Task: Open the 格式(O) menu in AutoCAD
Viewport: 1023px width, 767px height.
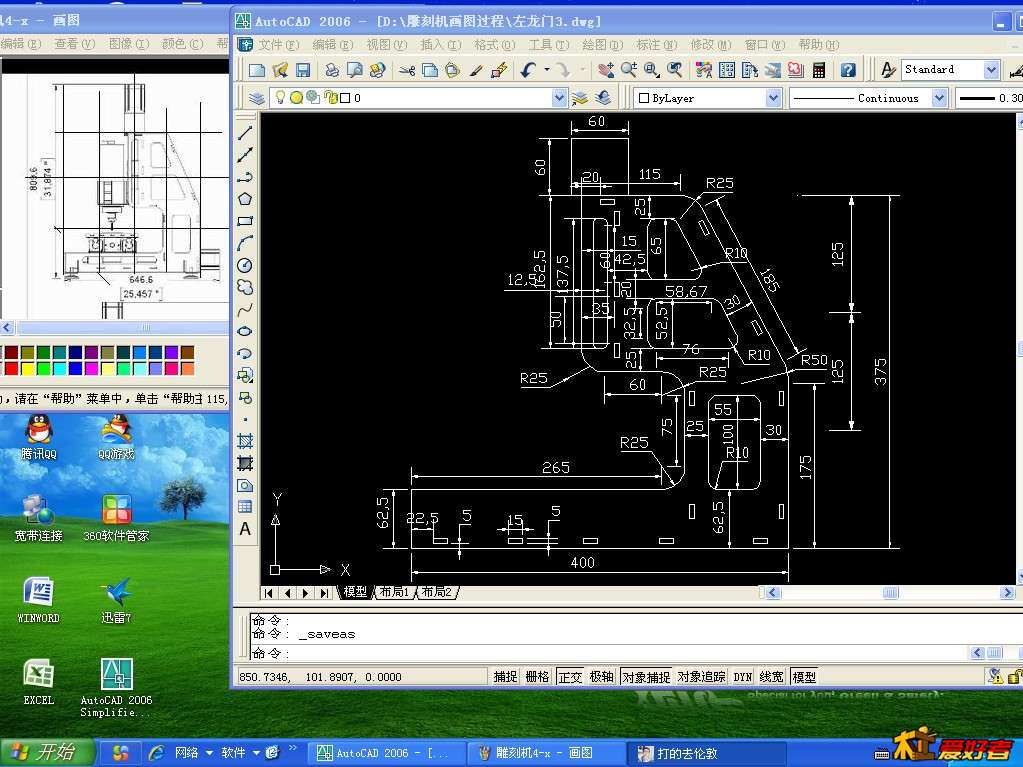Action: click(x=495, y=45)
